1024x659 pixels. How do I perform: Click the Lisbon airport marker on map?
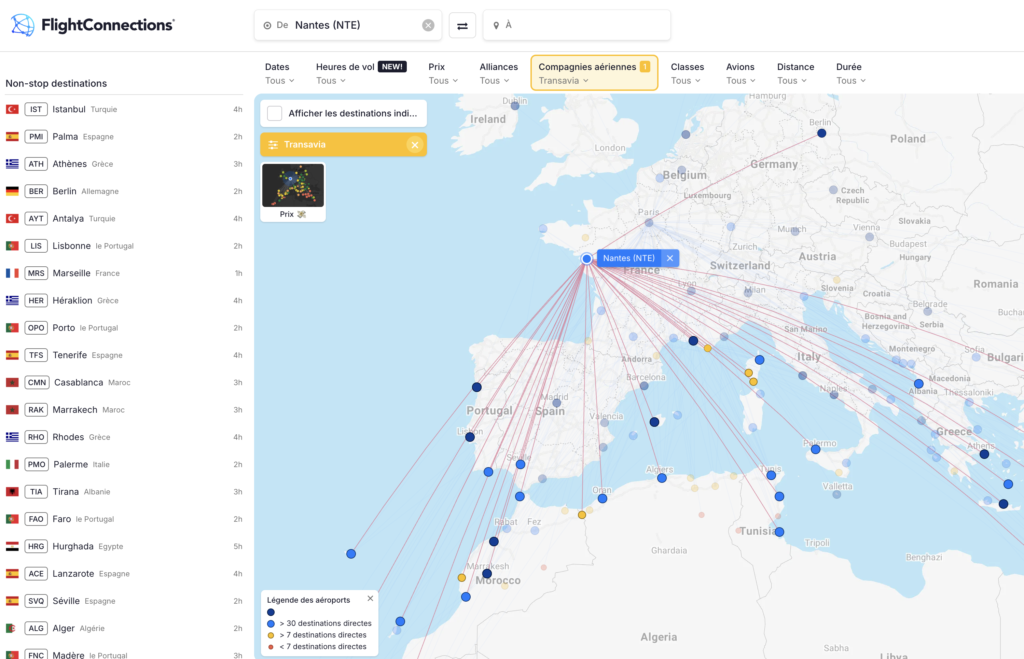click(470, 437)
